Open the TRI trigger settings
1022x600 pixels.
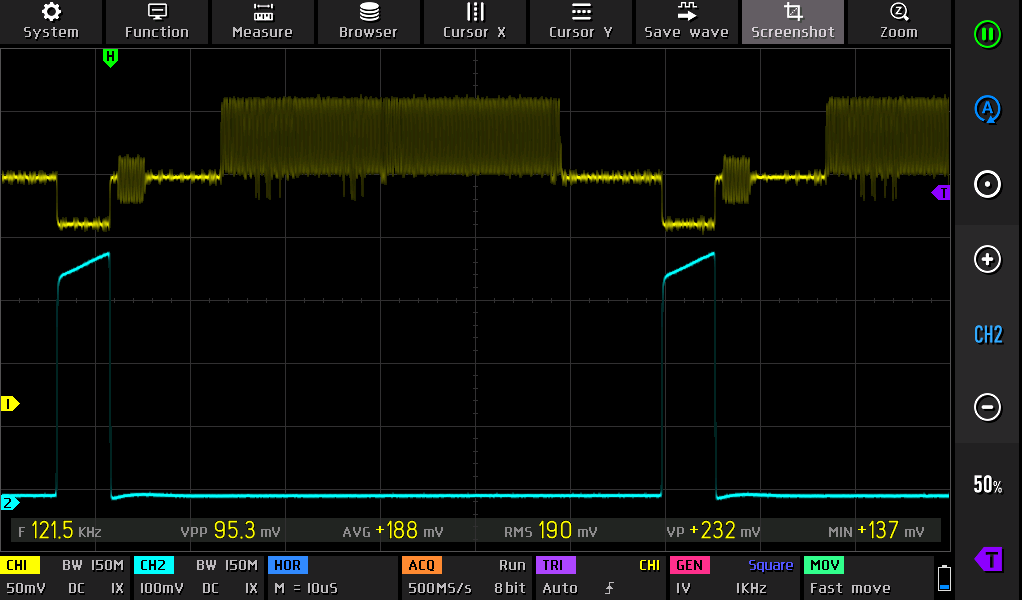(x=598, y=577)
